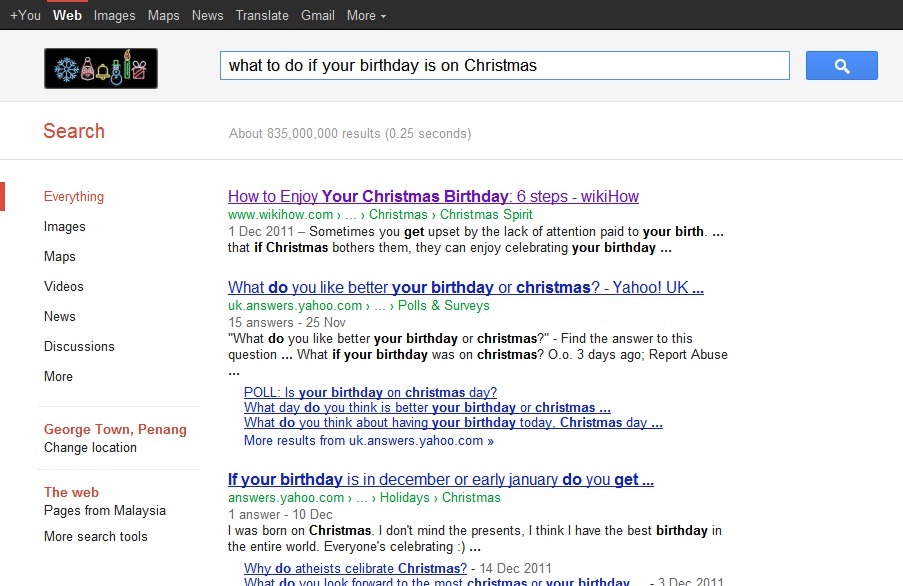Click the blue magnifying glass search button
The image size is (903, 586).
tap(841, 66)
